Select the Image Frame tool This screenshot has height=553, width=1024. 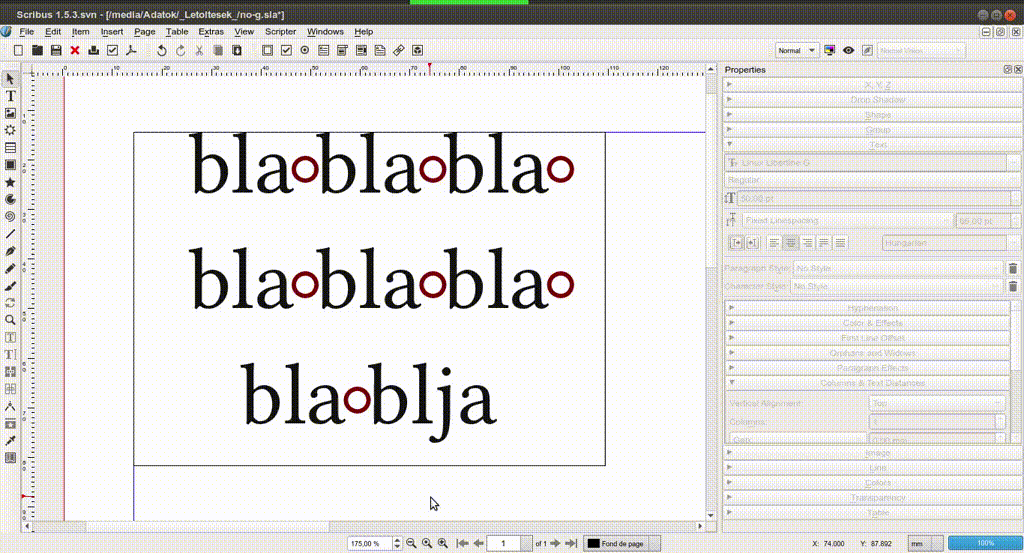pos(10,113)
